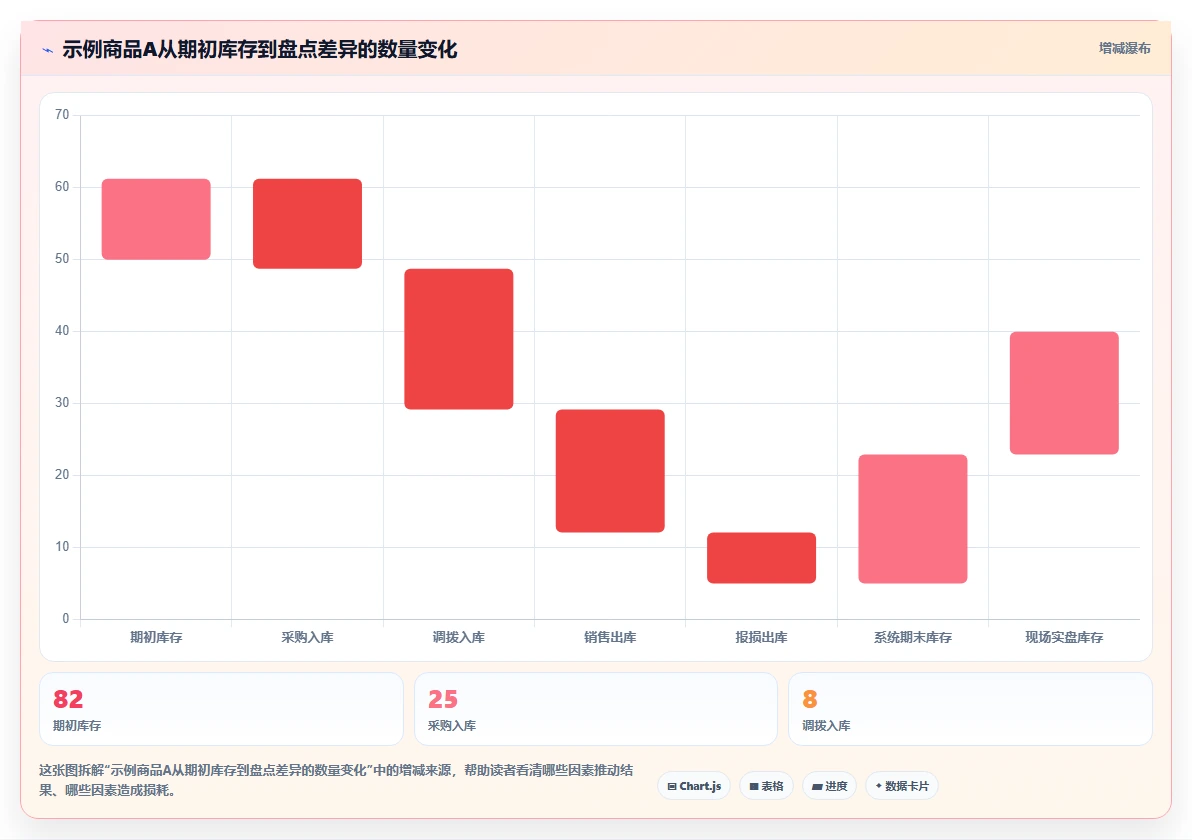The image size is (1192, 840).
Task: Click the 系统期末库存 pink bar
Action: (x=912, y=519)
